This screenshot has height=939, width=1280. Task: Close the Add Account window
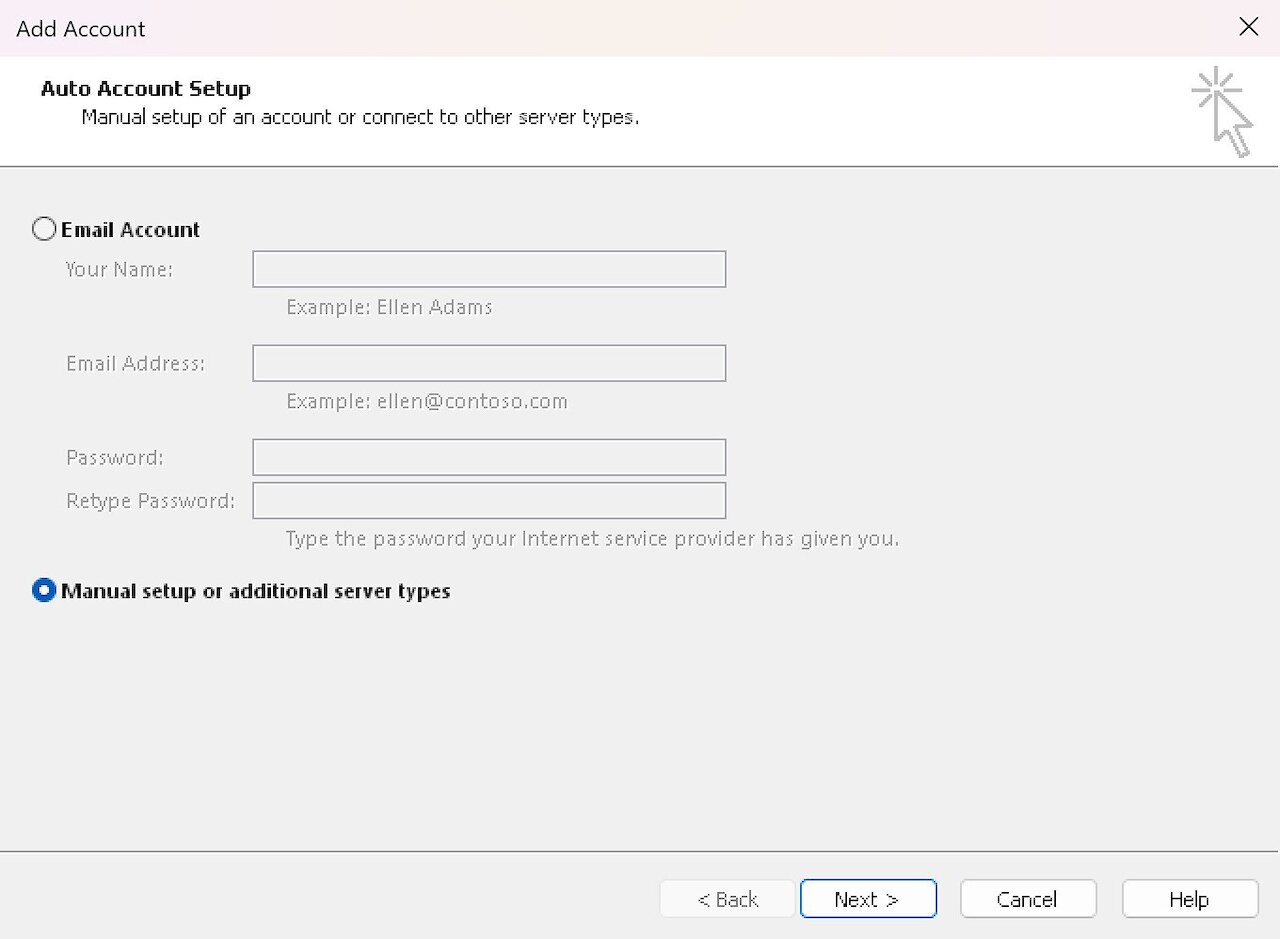pos(1248,27)
